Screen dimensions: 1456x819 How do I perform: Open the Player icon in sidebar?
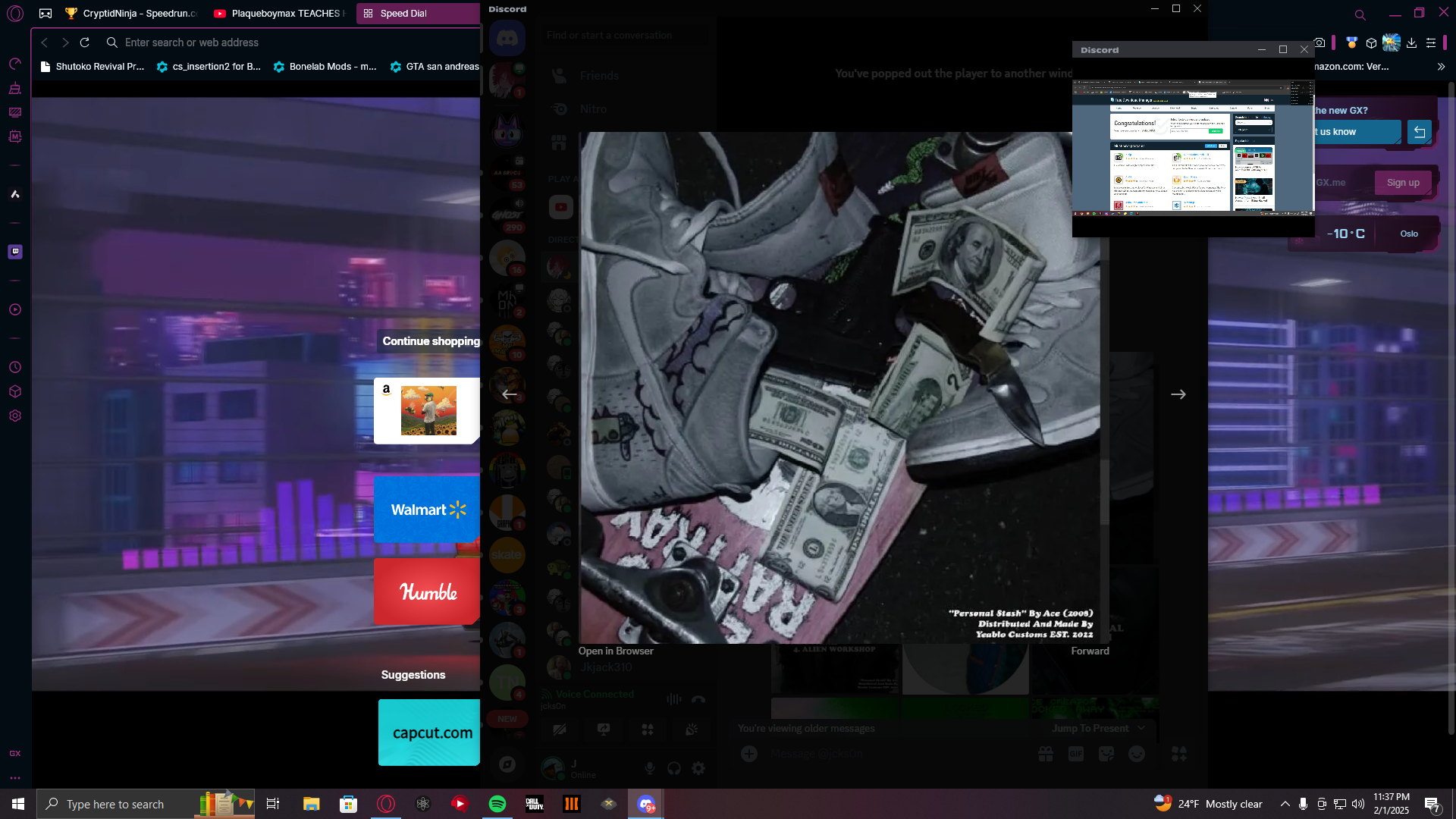15,309
